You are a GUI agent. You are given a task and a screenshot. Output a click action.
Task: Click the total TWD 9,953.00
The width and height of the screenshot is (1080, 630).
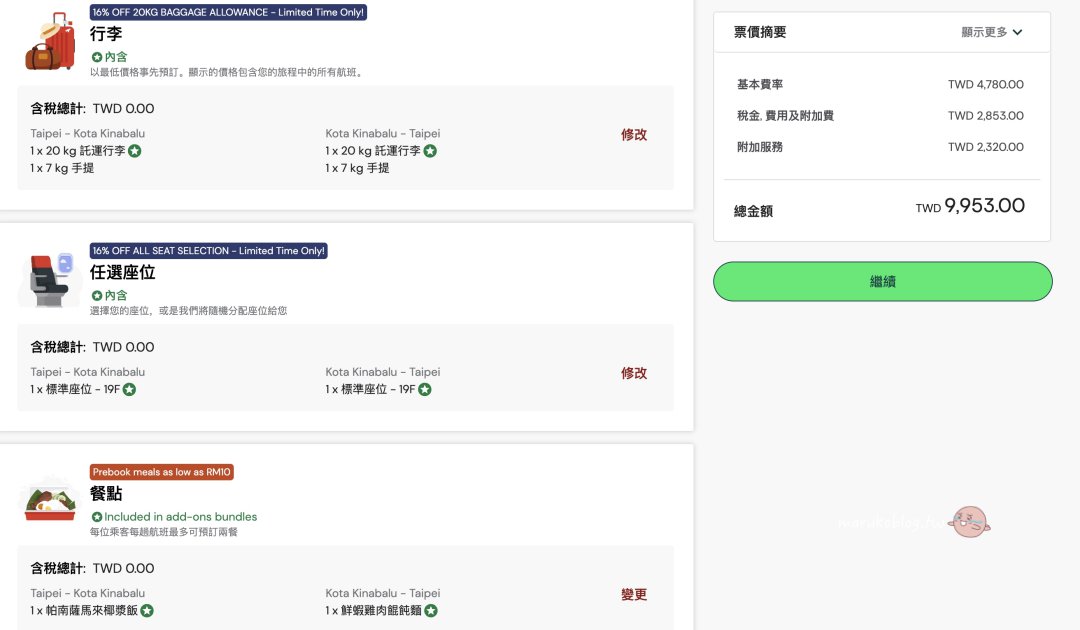coord(970,206)
